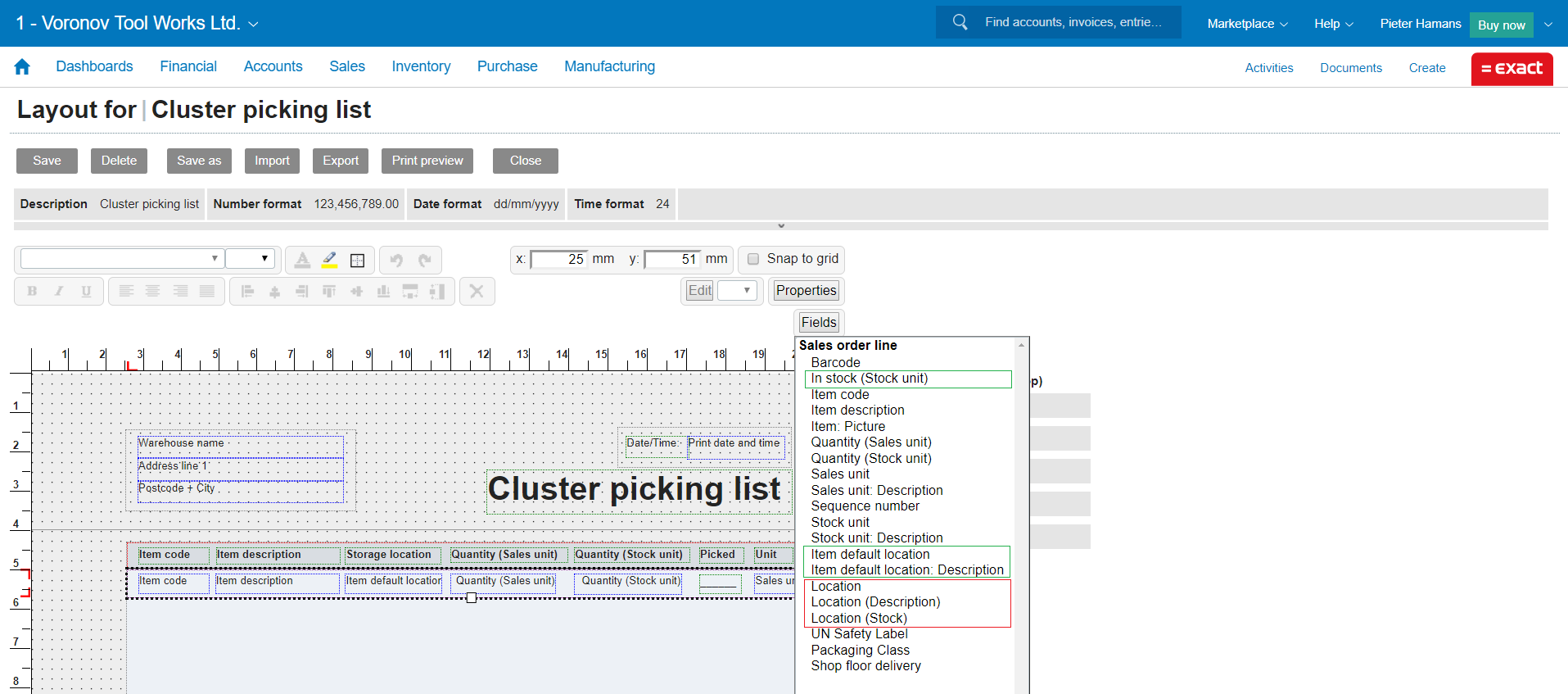Click the search magnifier icon

click(960, 22)
